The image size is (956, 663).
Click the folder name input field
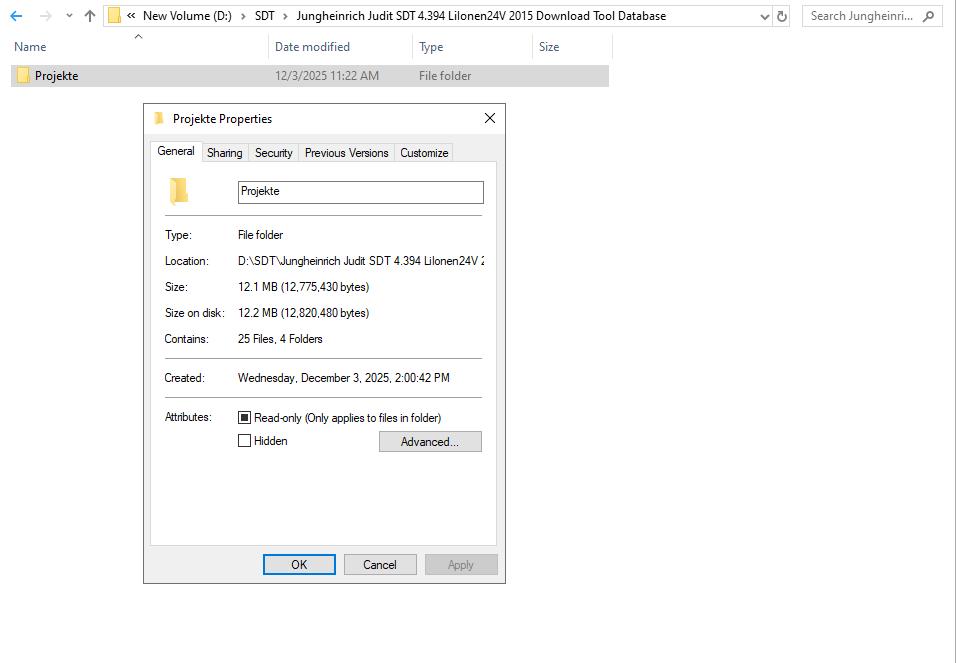click(x=360, y=191)
